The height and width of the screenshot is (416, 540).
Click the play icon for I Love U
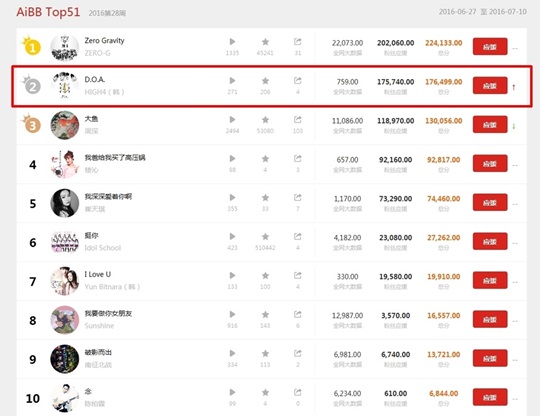(232, 275)
